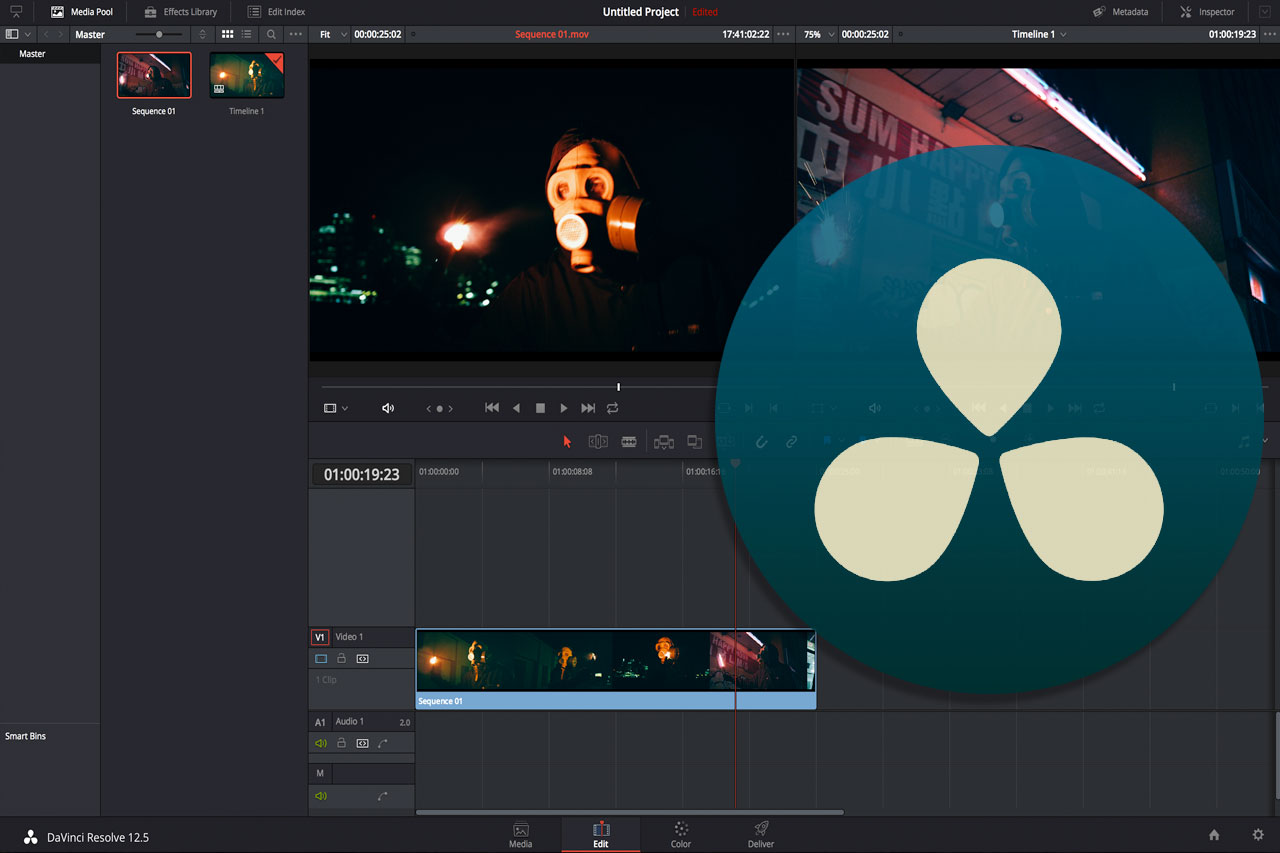Toggle loop playback in source viewer
This screenshot has height=853, width=1280.
(613, 408)
